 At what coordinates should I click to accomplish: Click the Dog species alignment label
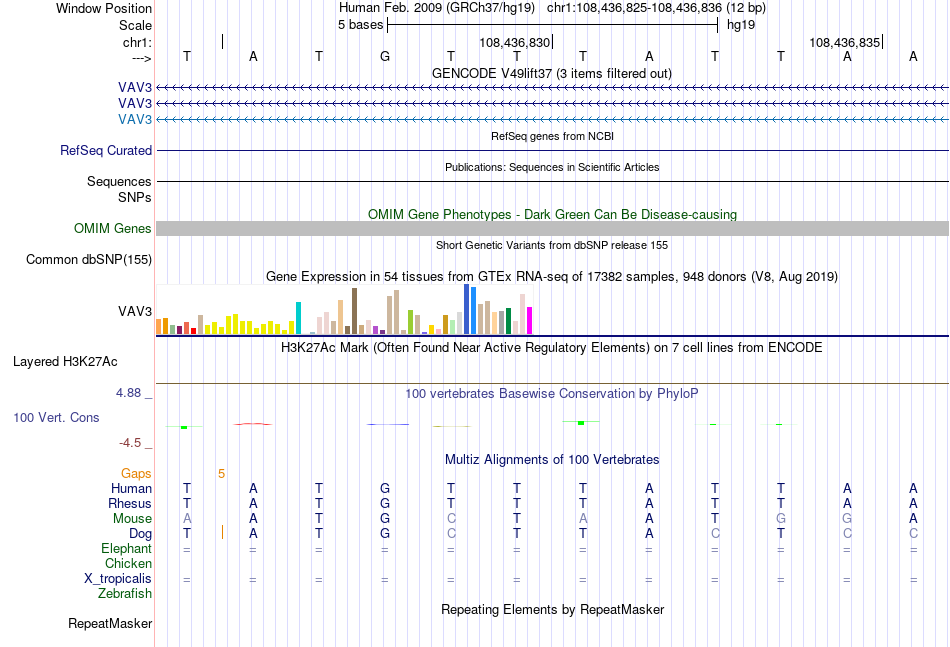point(141,534)
